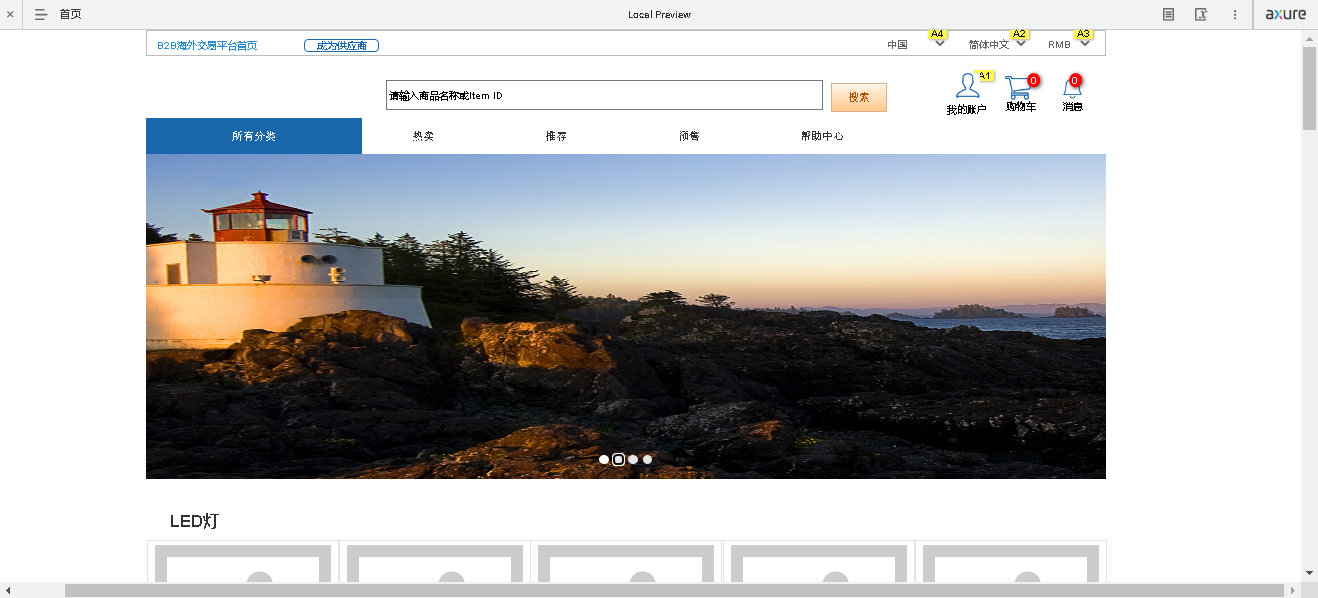Click the 首页 page title
1318x598 pixels.
click(x=70, y=14)
